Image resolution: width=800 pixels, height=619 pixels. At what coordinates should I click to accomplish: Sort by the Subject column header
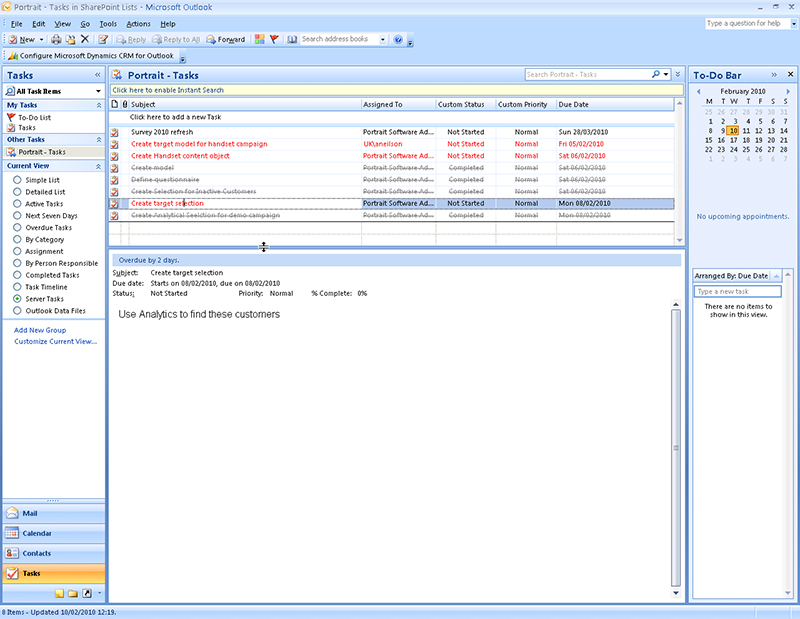245,105
